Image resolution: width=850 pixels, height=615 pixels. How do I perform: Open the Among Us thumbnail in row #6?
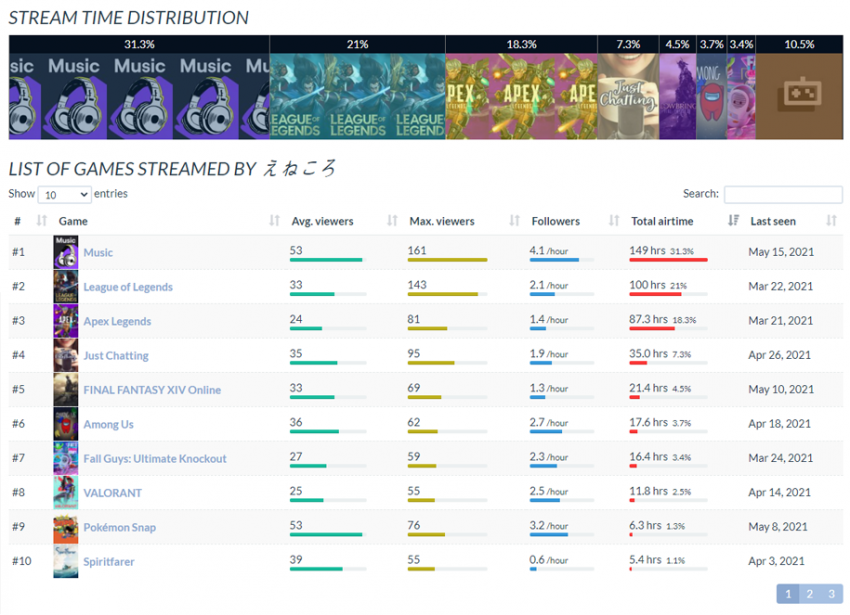coord(66,424)
